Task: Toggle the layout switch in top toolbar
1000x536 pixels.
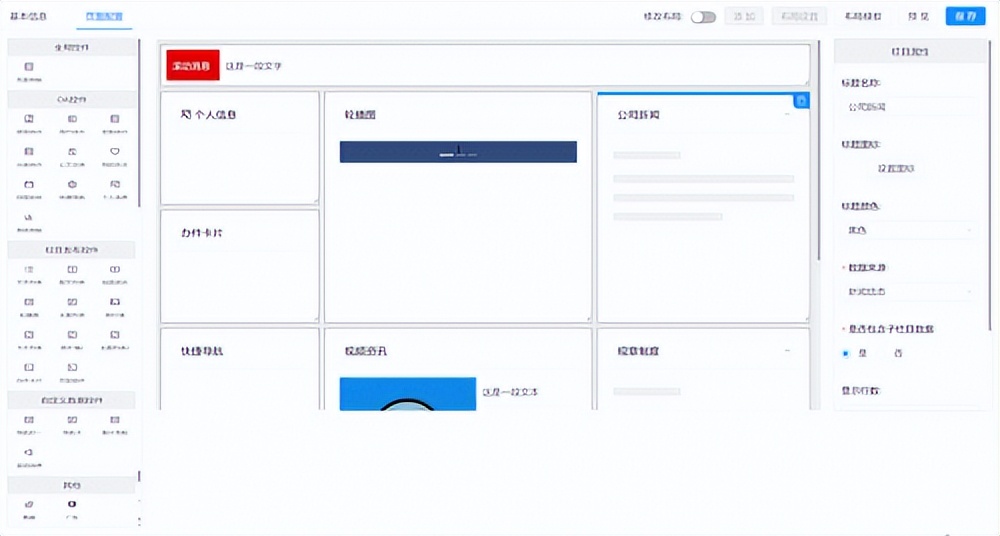Action: [x=703, y=17]
